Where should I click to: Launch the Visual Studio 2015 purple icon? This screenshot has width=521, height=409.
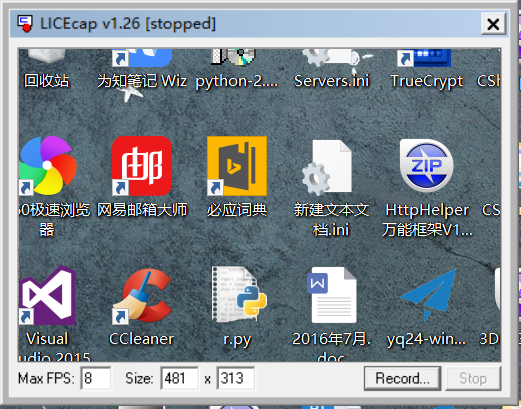coord(47,295)
